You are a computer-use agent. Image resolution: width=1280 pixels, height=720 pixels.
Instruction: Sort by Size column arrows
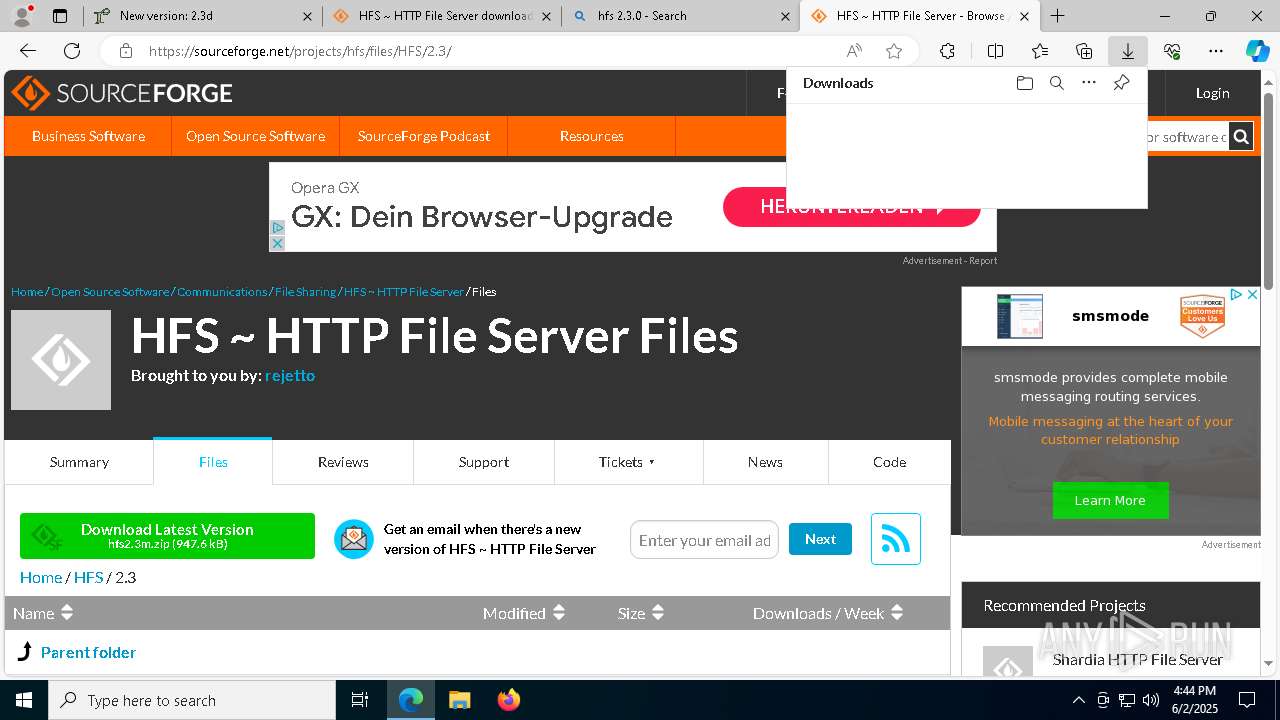(x=658, y=612)
